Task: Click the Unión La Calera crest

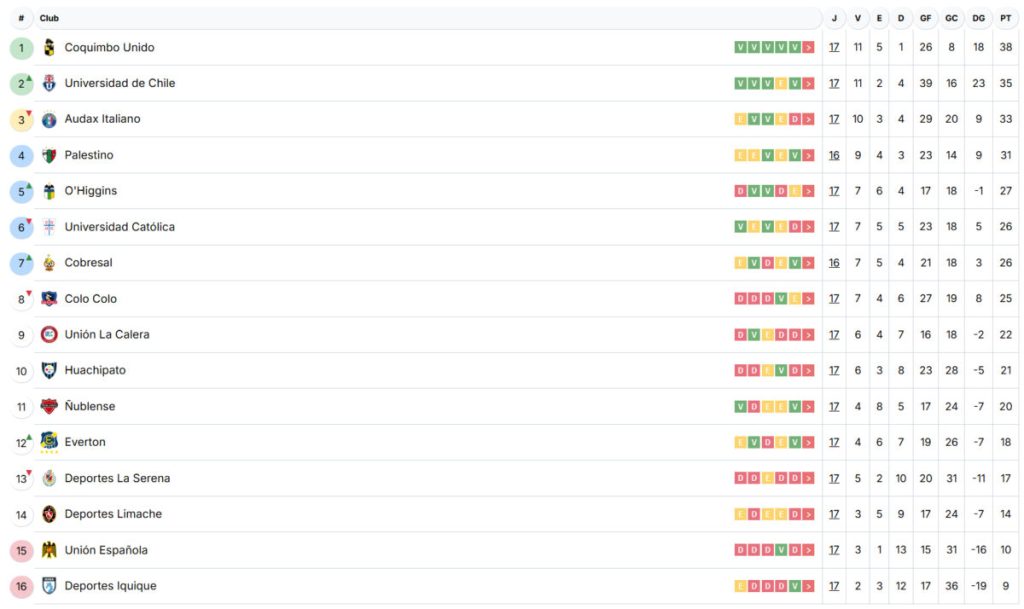Action: point(49,334)
